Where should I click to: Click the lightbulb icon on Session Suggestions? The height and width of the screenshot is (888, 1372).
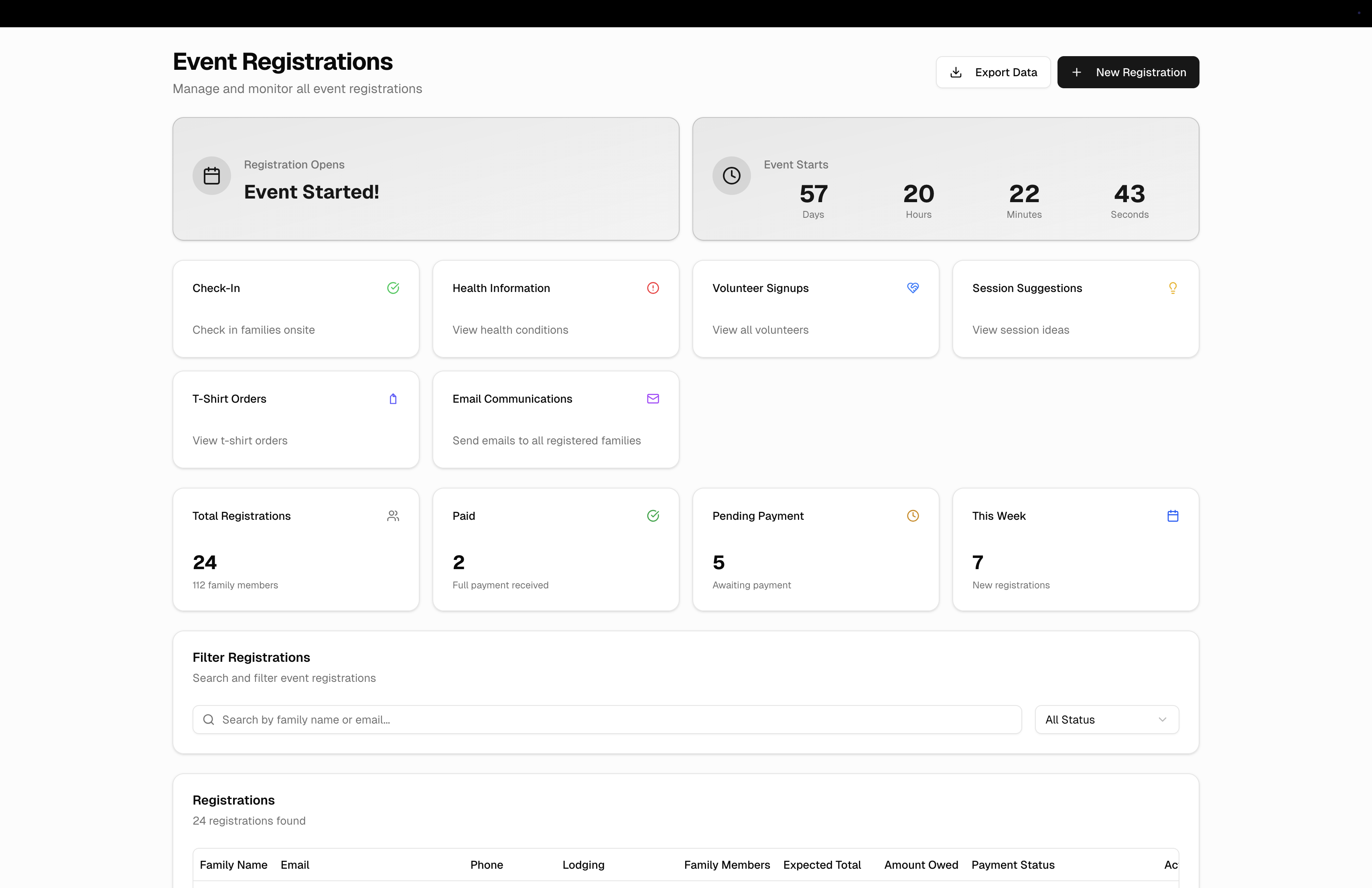click(x=1173, y=288)
